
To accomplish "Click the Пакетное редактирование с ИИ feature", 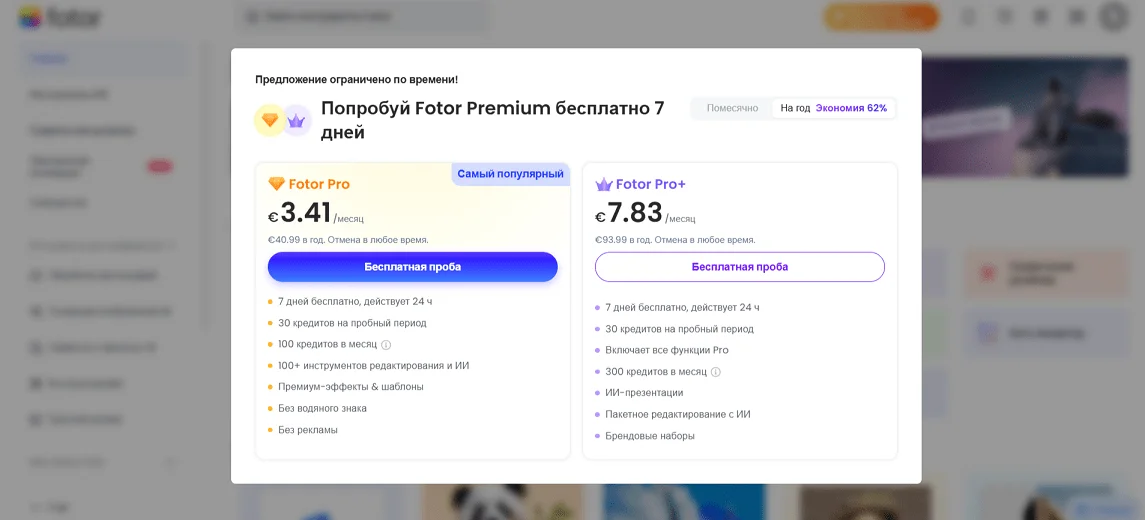I will point(677,414).
